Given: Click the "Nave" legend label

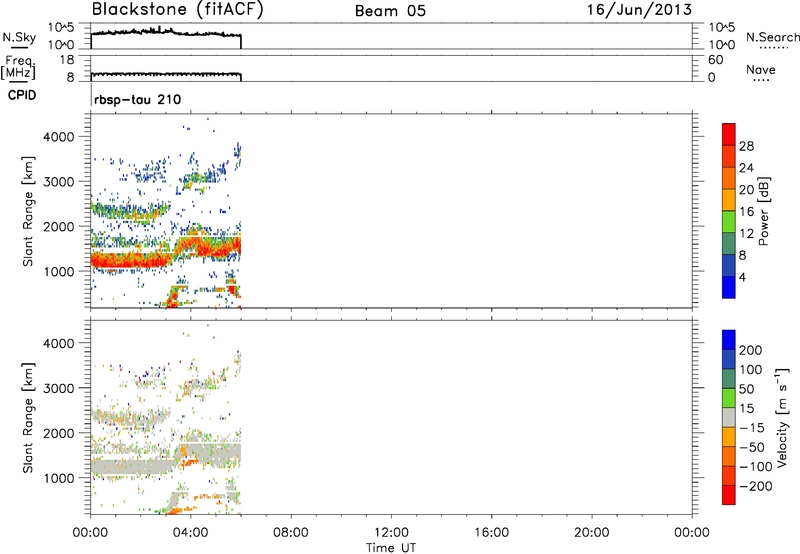Looking at the screenshot, I should click(761, 70).
